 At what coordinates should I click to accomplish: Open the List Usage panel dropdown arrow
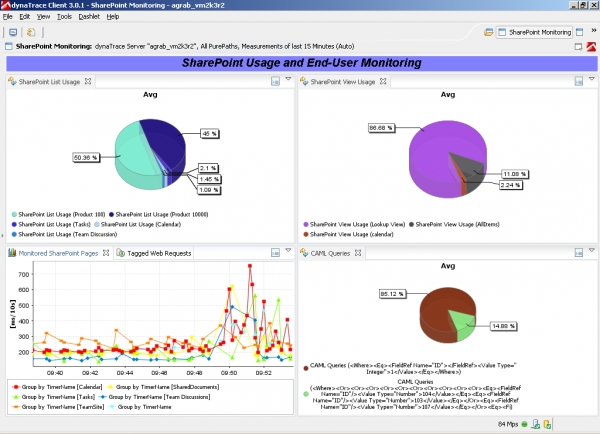click(x=289, y=79)
